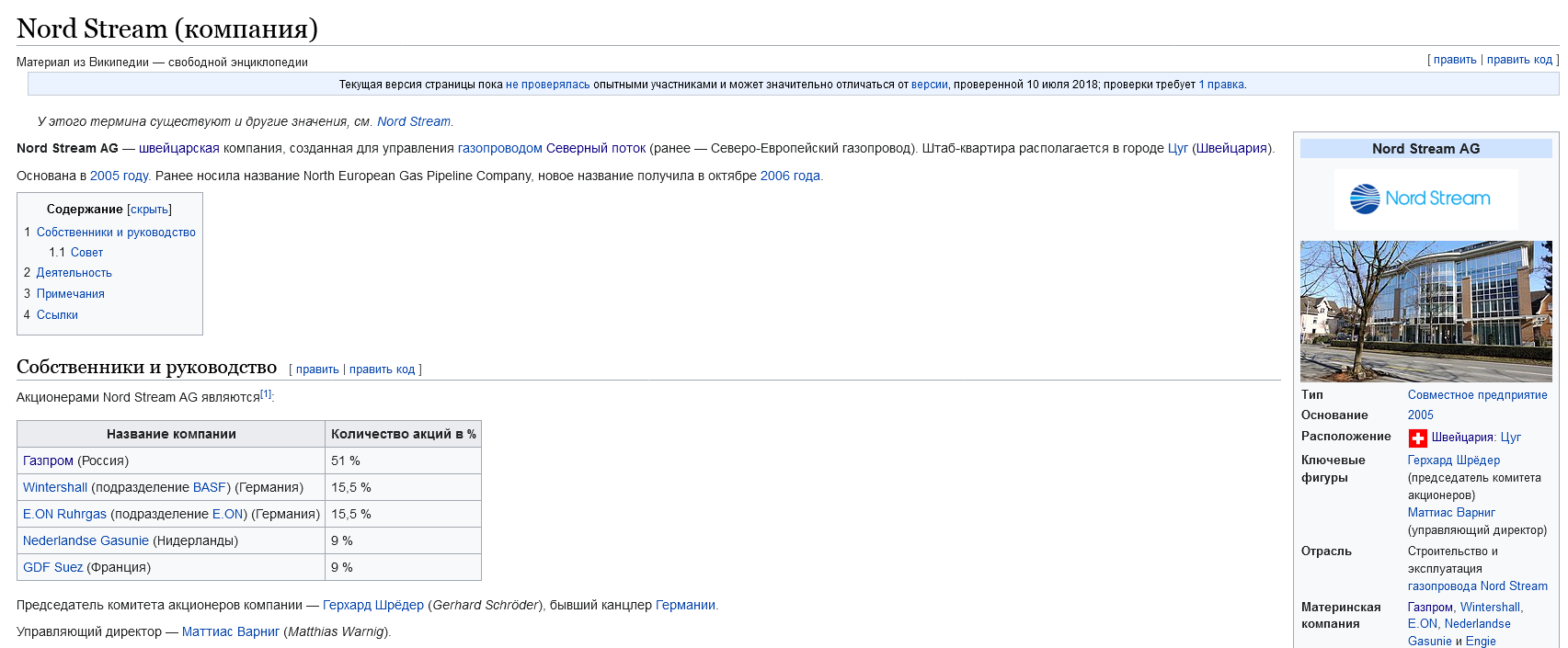Jump to Совет subsection in contents
Viewport: 1568px width, 648px height.
tap(86, 253)
